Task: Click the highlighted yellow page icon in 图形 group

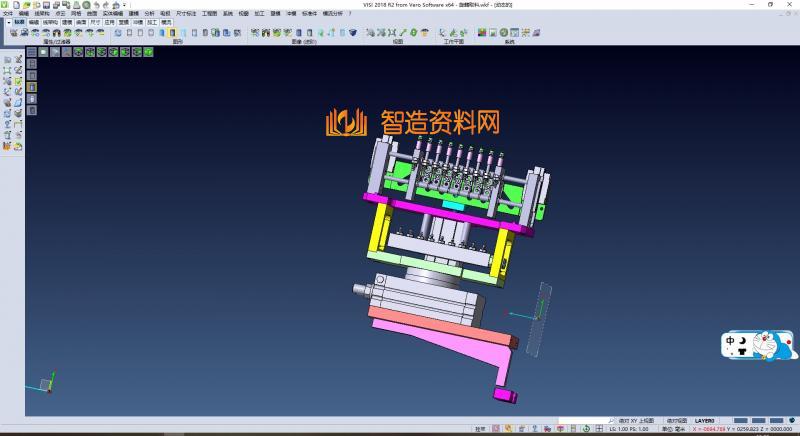Action: (172, 33)
